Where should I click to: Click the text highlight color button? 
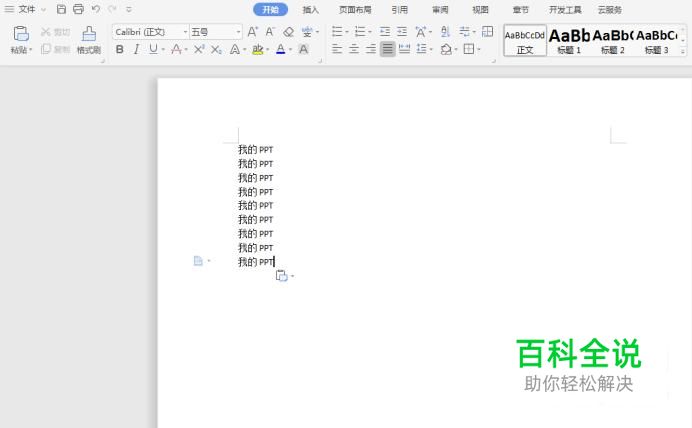click(257, 49)
